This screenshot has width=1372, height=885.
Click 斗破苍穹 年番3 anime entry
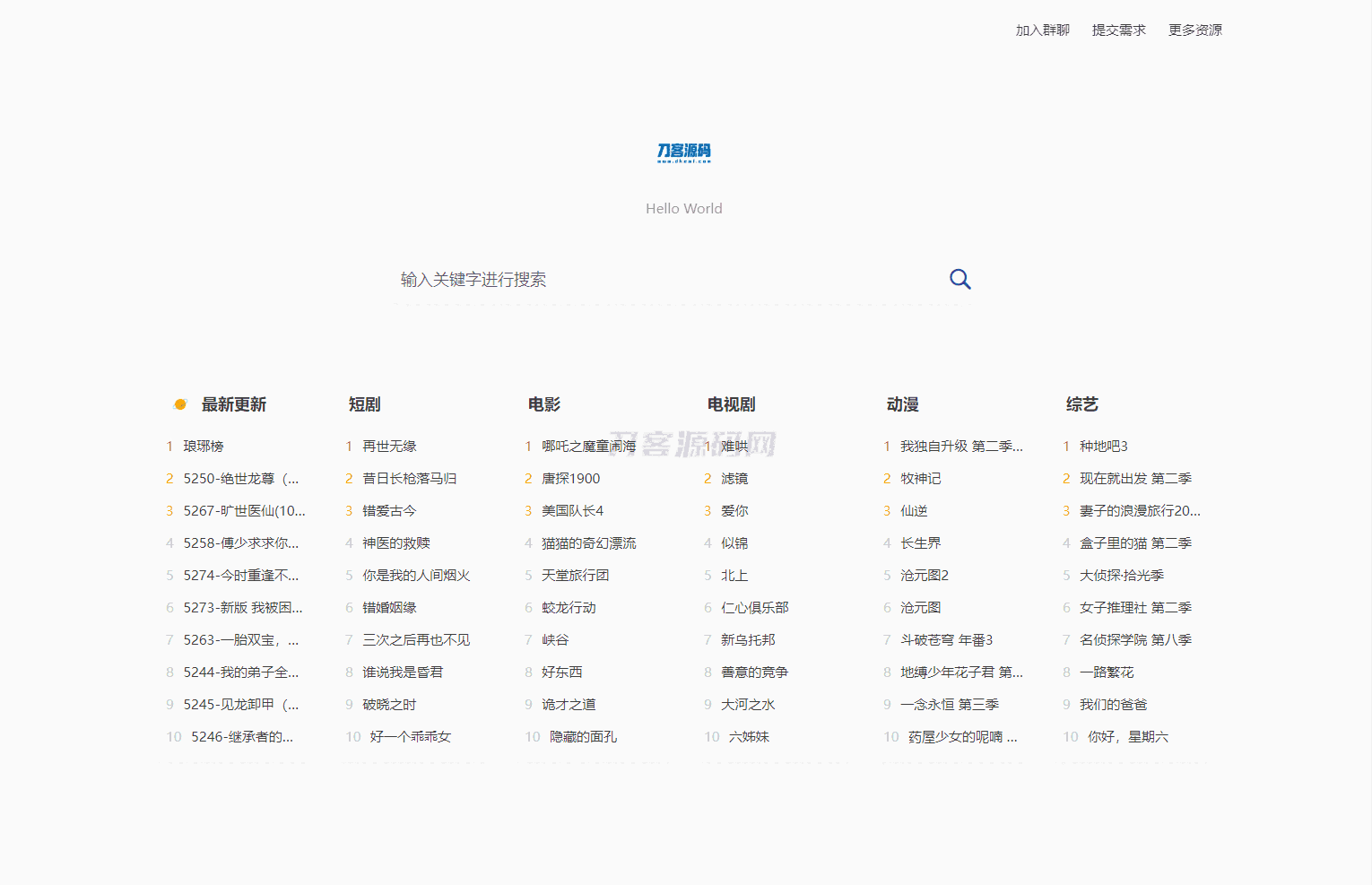click(946, 640)
